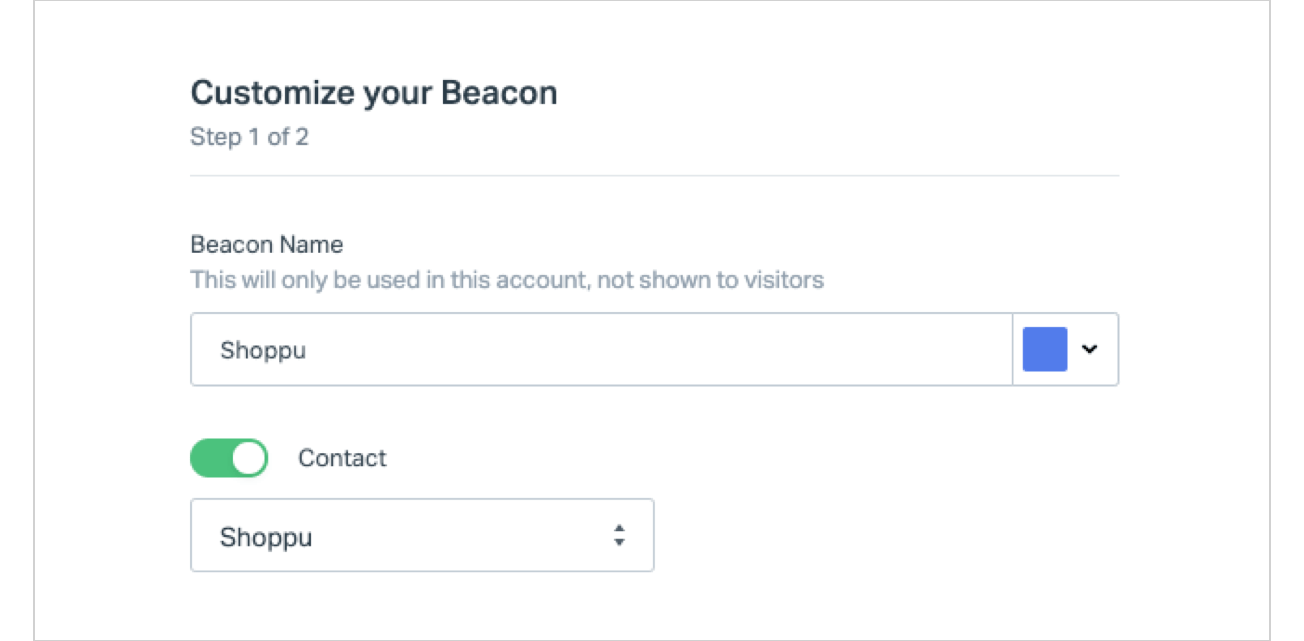Click the white knob of Contact toggle
The width and height of the screenshot is (1304, 641).
[248, 458]
